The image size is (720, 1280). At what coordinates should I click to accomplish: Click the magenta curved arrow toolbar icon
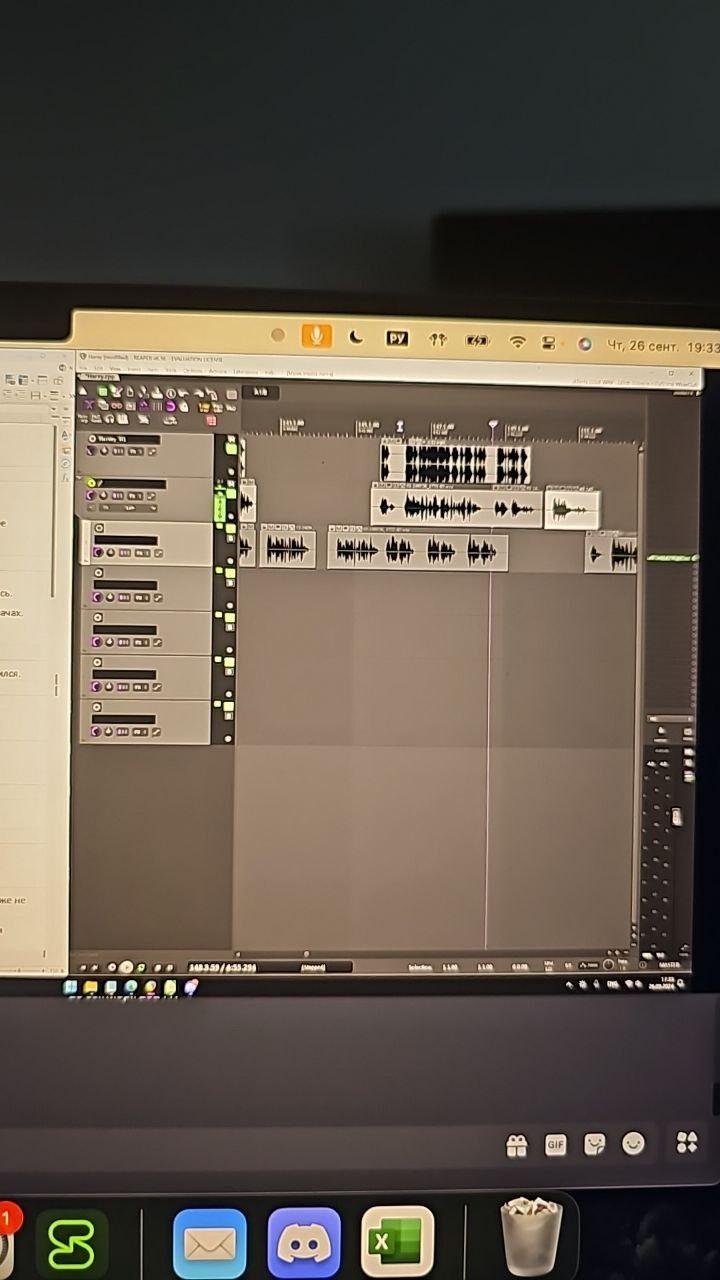(x=170, y=406)
